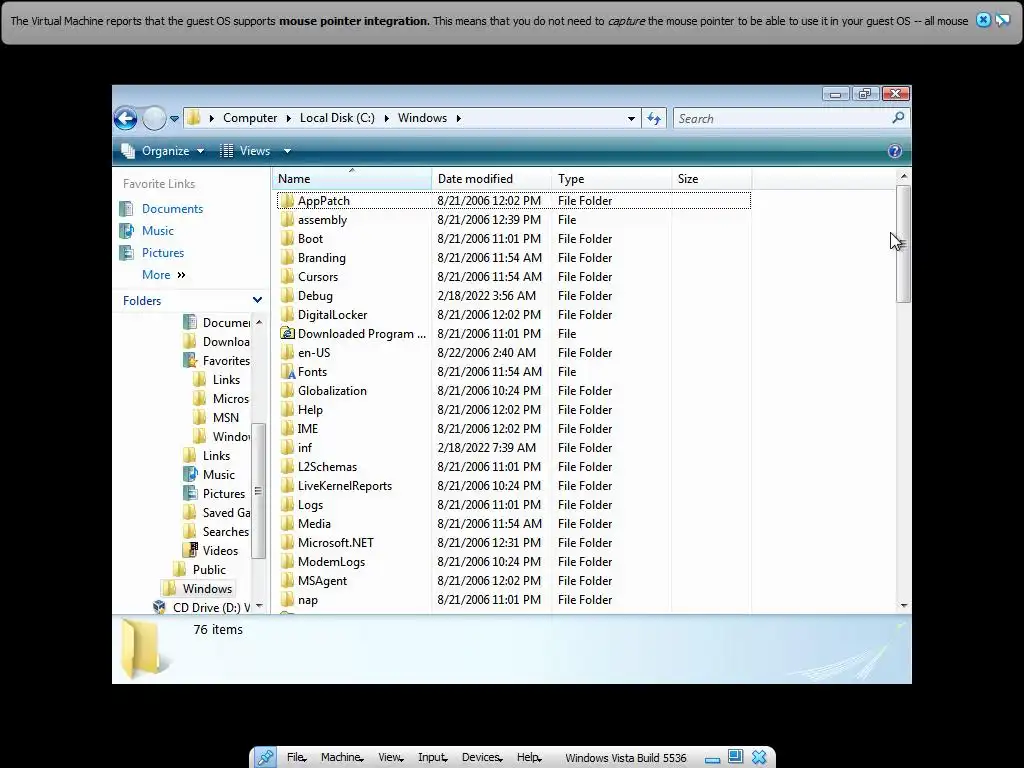This screenshot has width=1024, height=768.
Task: Select MSN in the folder tree
Action: click(x=225, y=417)
